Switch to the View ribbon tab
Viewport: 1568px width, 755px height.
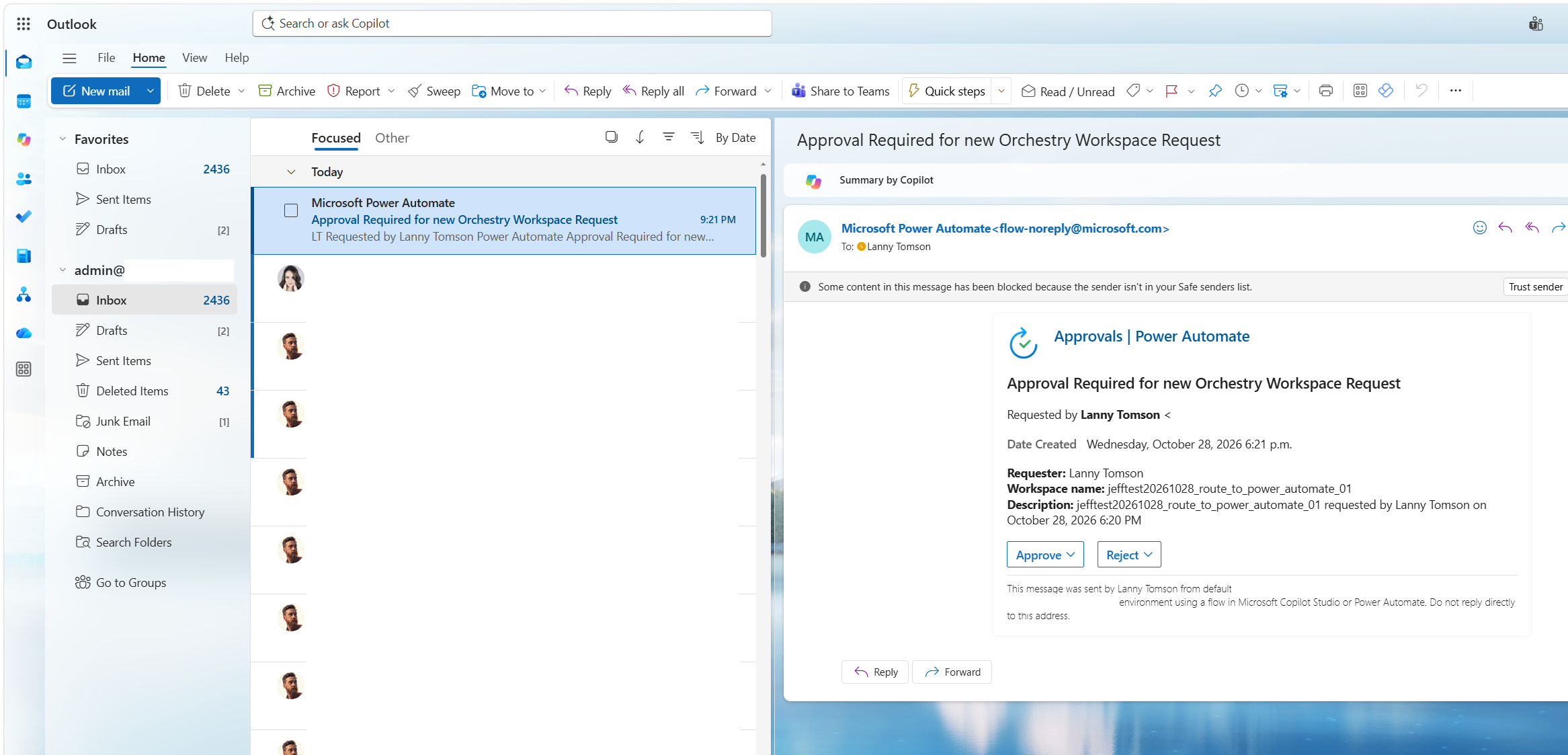tap(194, 58)
